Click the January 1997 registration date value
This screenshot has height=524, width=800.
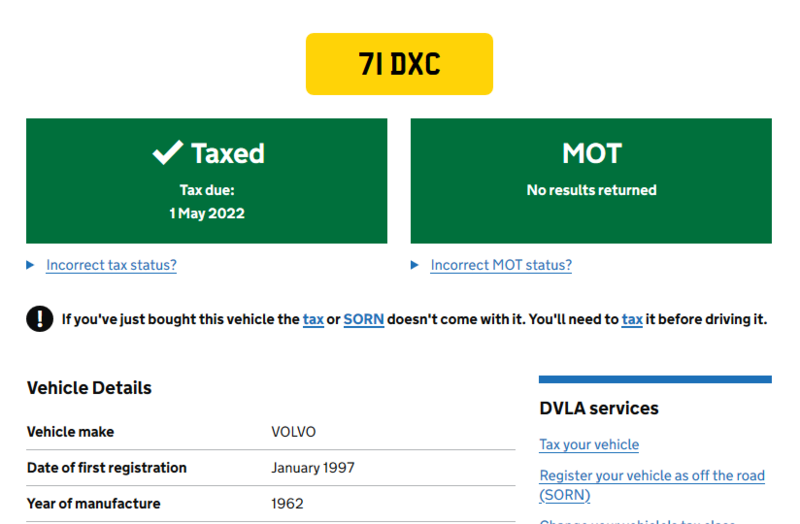312,467
